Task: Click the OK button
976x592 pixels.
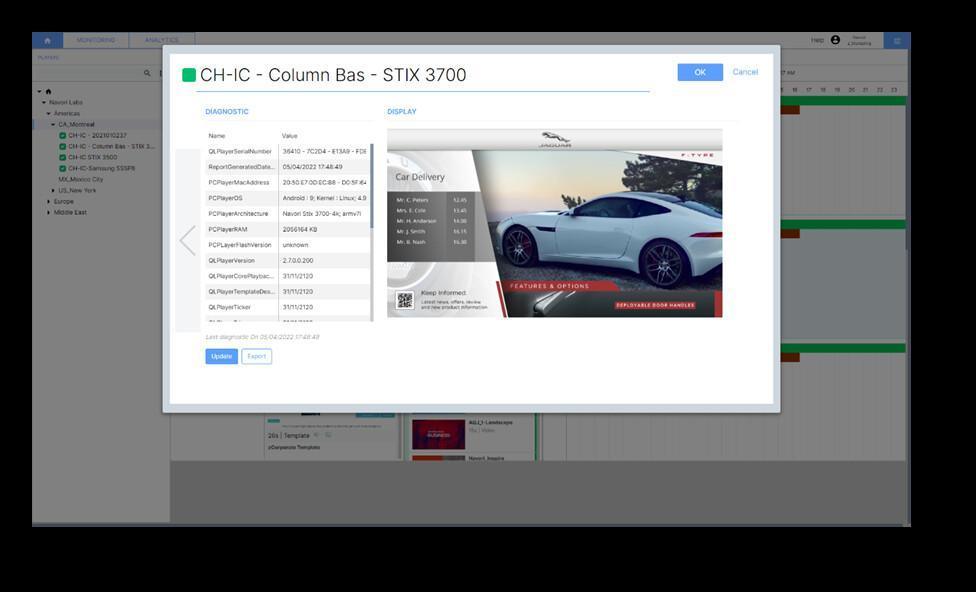Action: [x=700, y=72]
